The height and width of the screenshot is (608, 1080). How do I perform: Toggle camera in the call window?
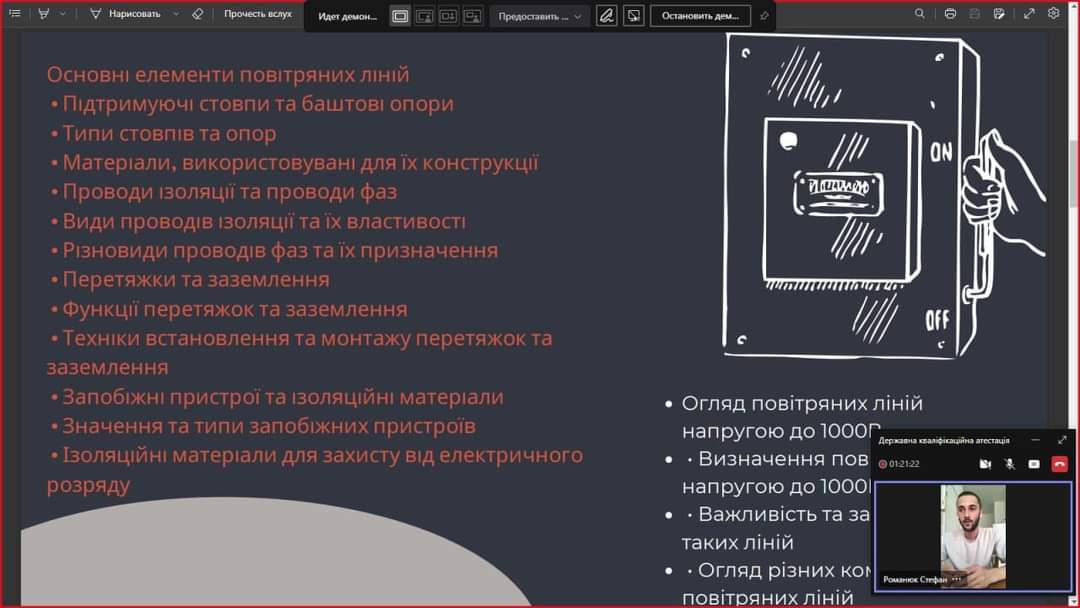pyautogui.click(x=985, y=464)
